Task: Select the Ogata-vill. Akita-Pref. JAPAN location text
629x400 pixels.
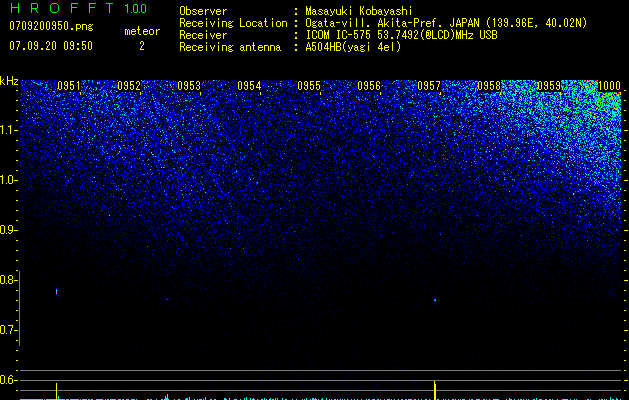Action: point(446,23)
